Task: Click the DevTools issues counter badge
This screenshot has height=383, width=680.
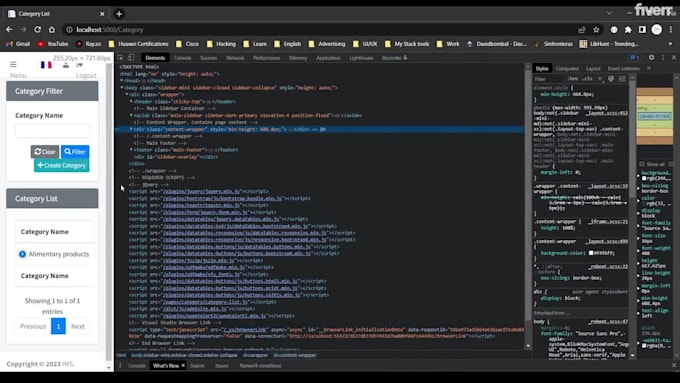Action: click(634, 57)
